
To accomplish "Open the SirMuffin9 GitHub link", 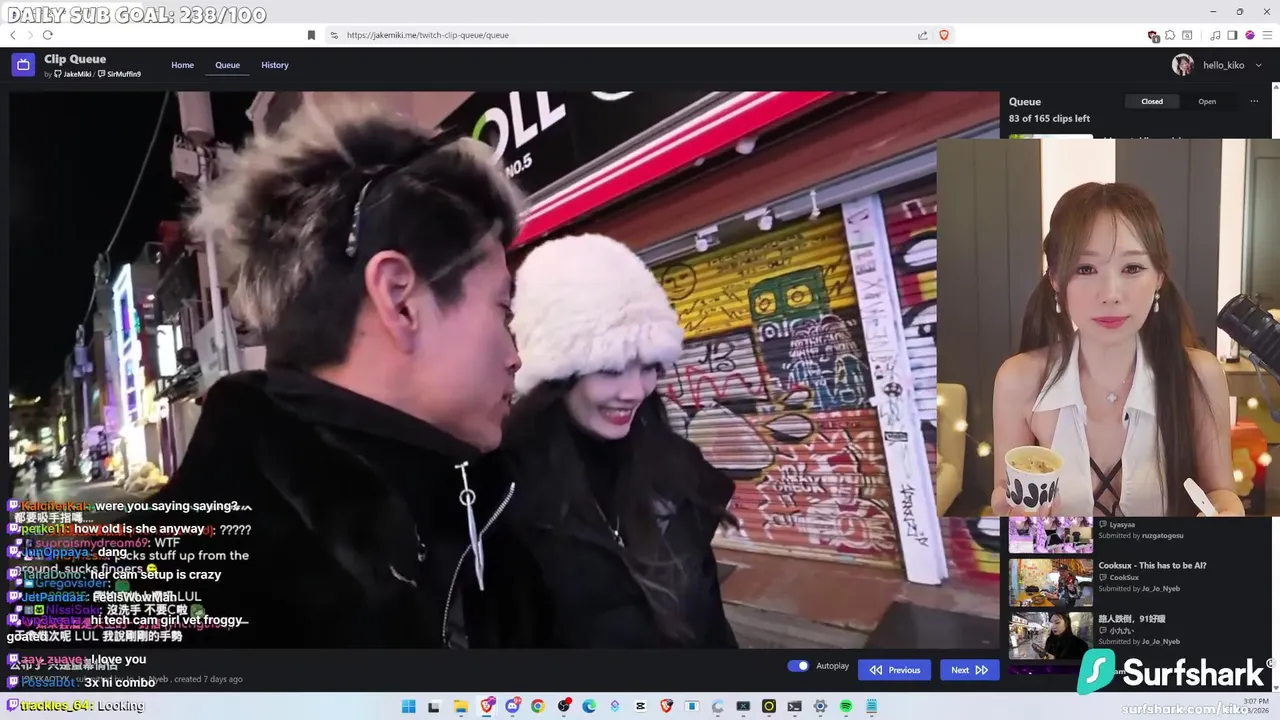I will coord(120,74).
